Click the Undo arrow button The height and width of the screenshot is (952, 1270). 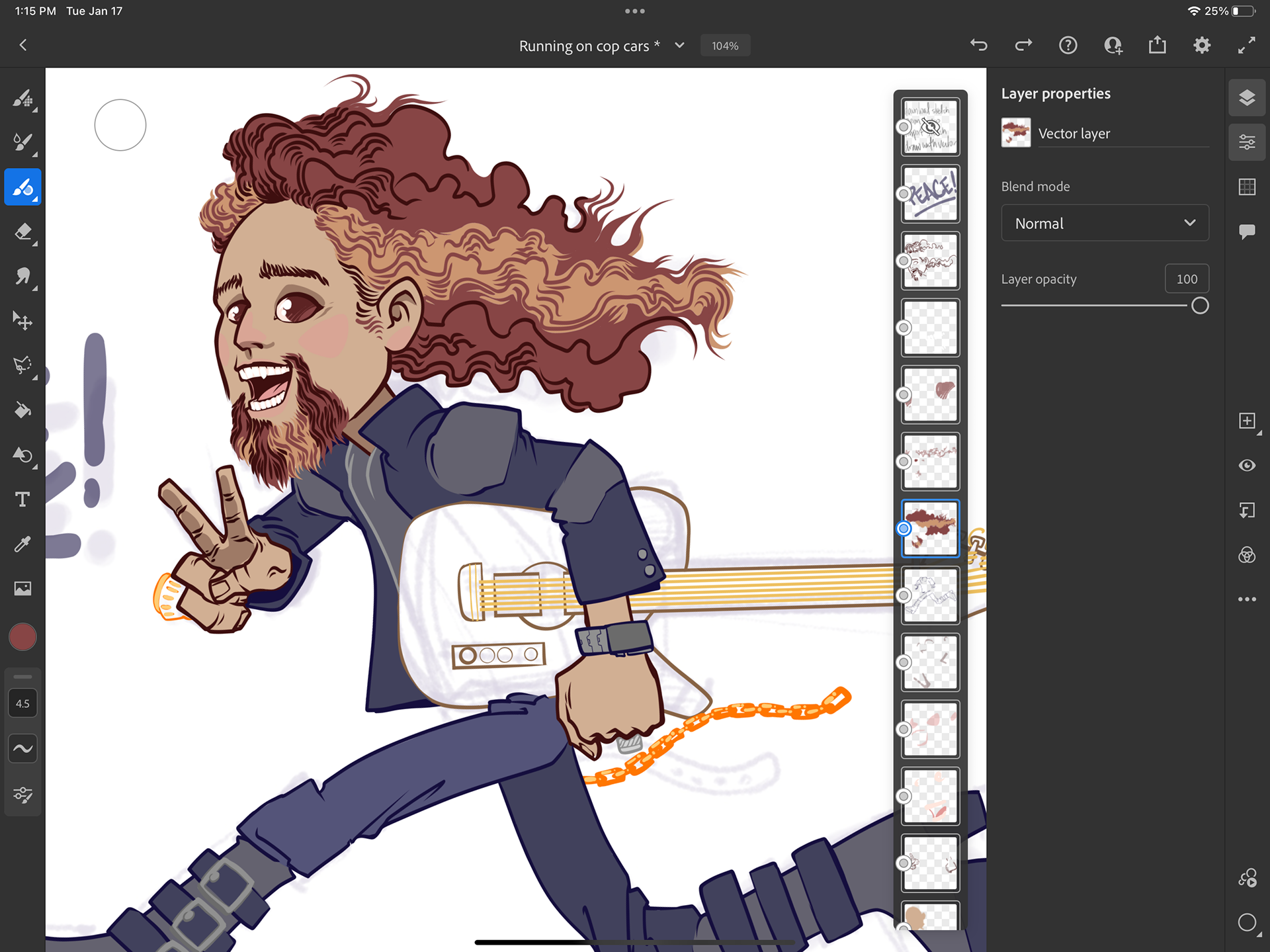(x=979, y=46)
